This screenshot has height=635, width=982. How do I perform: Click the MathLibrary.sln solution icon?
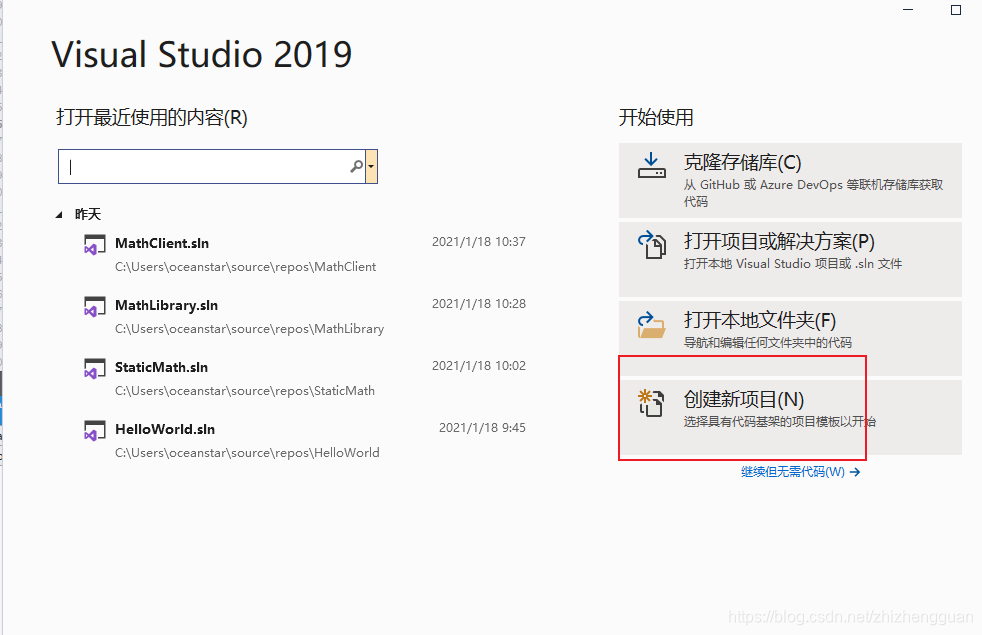click(x=95, y=306)
